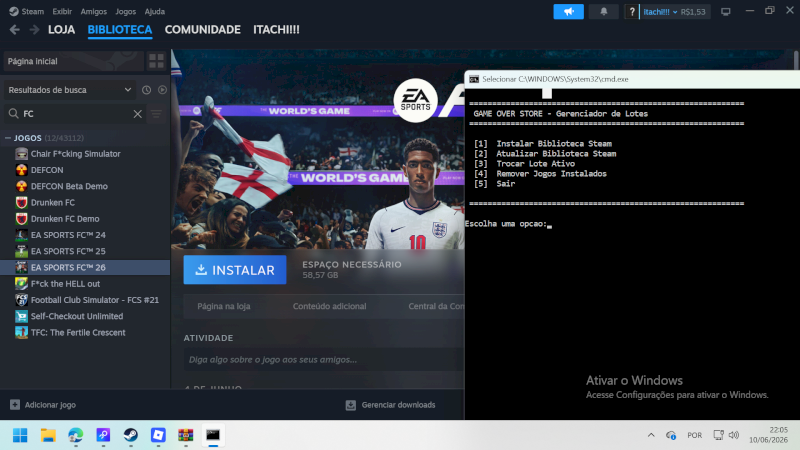Open volume control in system tray
This screenshot has width=800, height=450.
tap(734, 435)
